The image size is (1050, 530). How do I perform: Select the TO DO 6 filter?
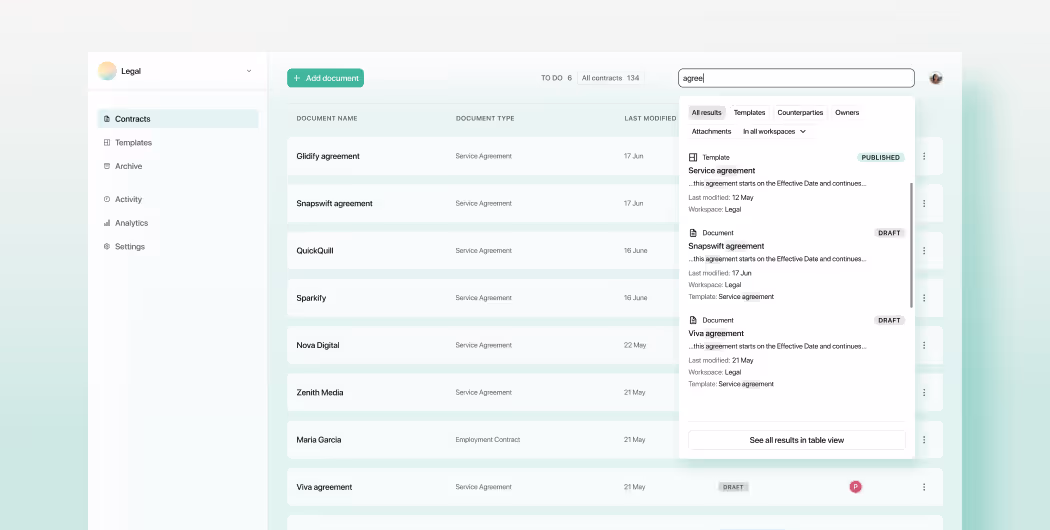[x=556, y=78]
